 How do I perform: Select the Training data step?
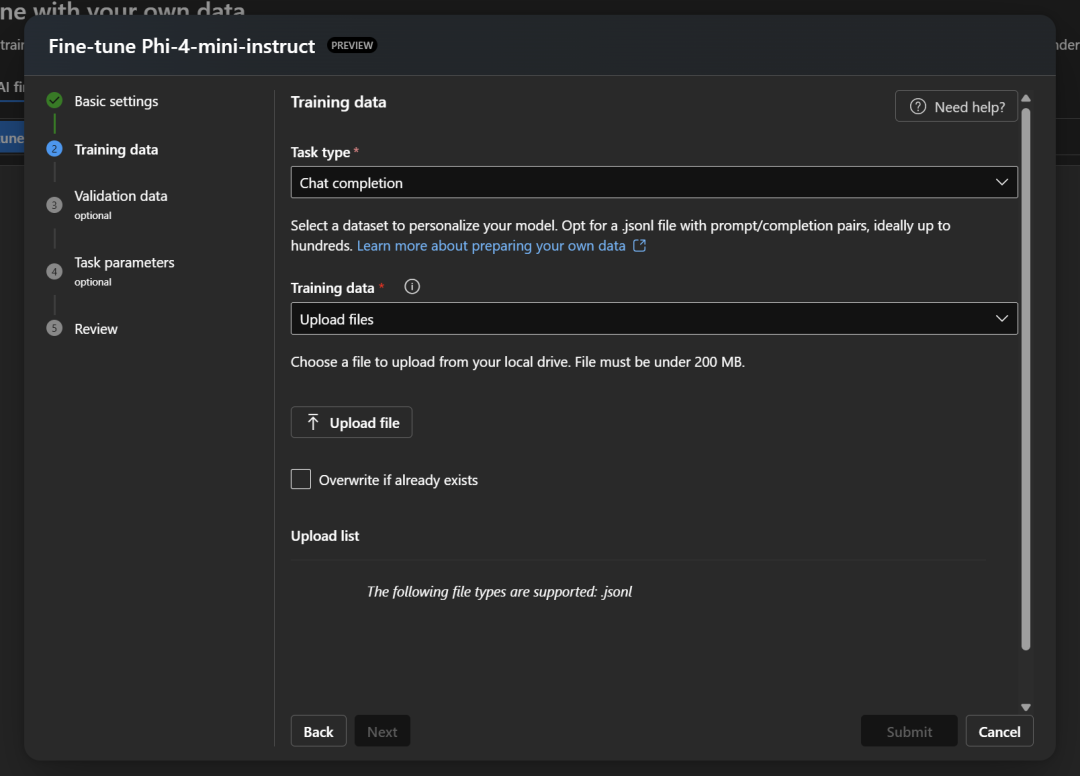116,149
